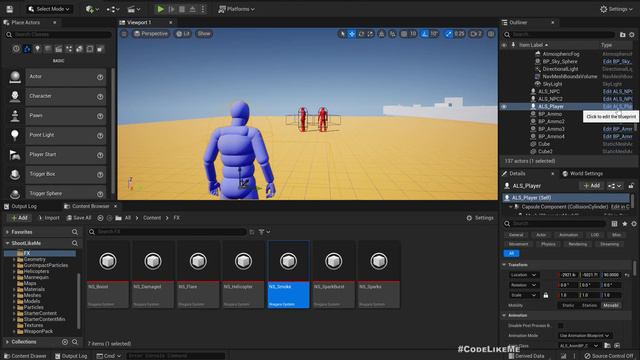Viewport: 640px width, 360px height.
Task: Switch to the Outliner tab
Action: [518, 22]
